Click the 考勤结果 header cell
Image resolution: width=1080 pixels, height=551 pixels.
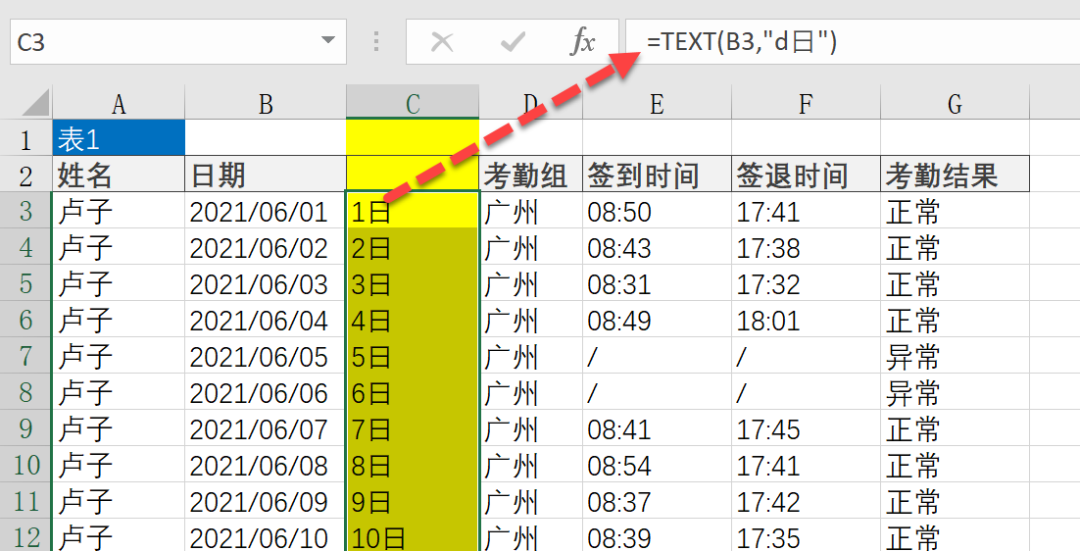955,174
